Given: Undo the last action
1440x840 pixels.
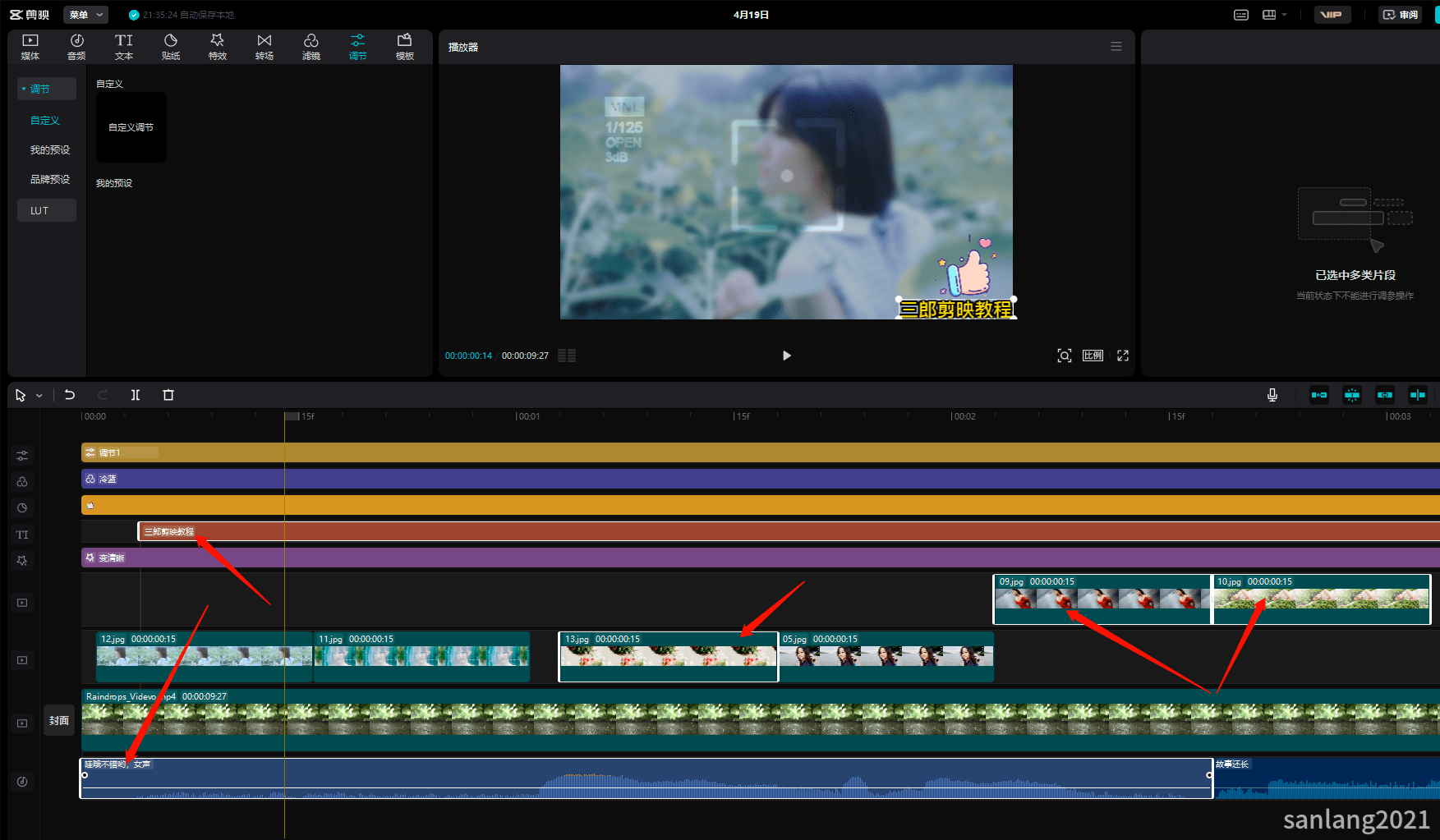Looking at the screenshot, I should 70,395.
